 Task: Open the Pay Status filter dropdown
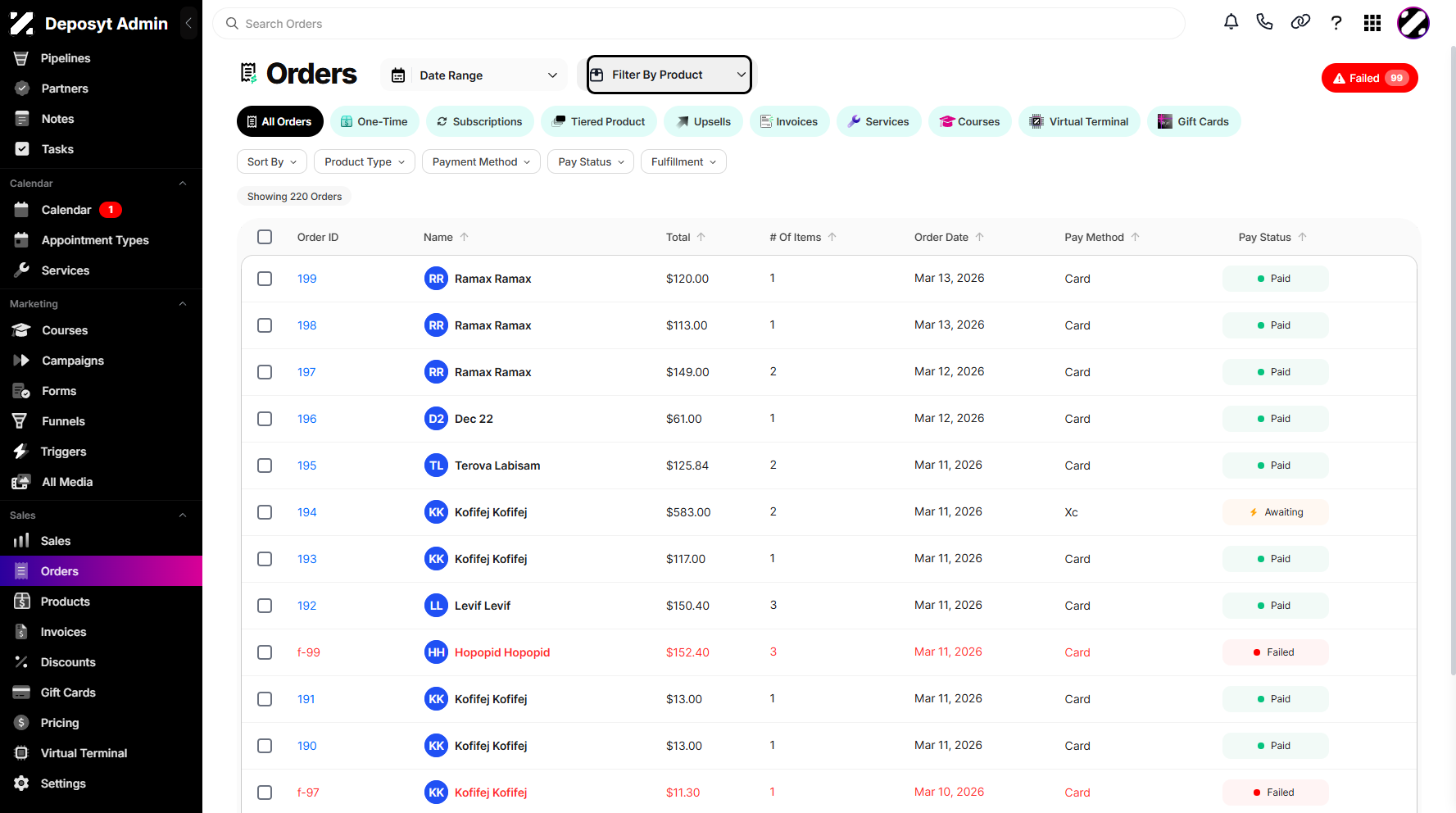(591, 161)
